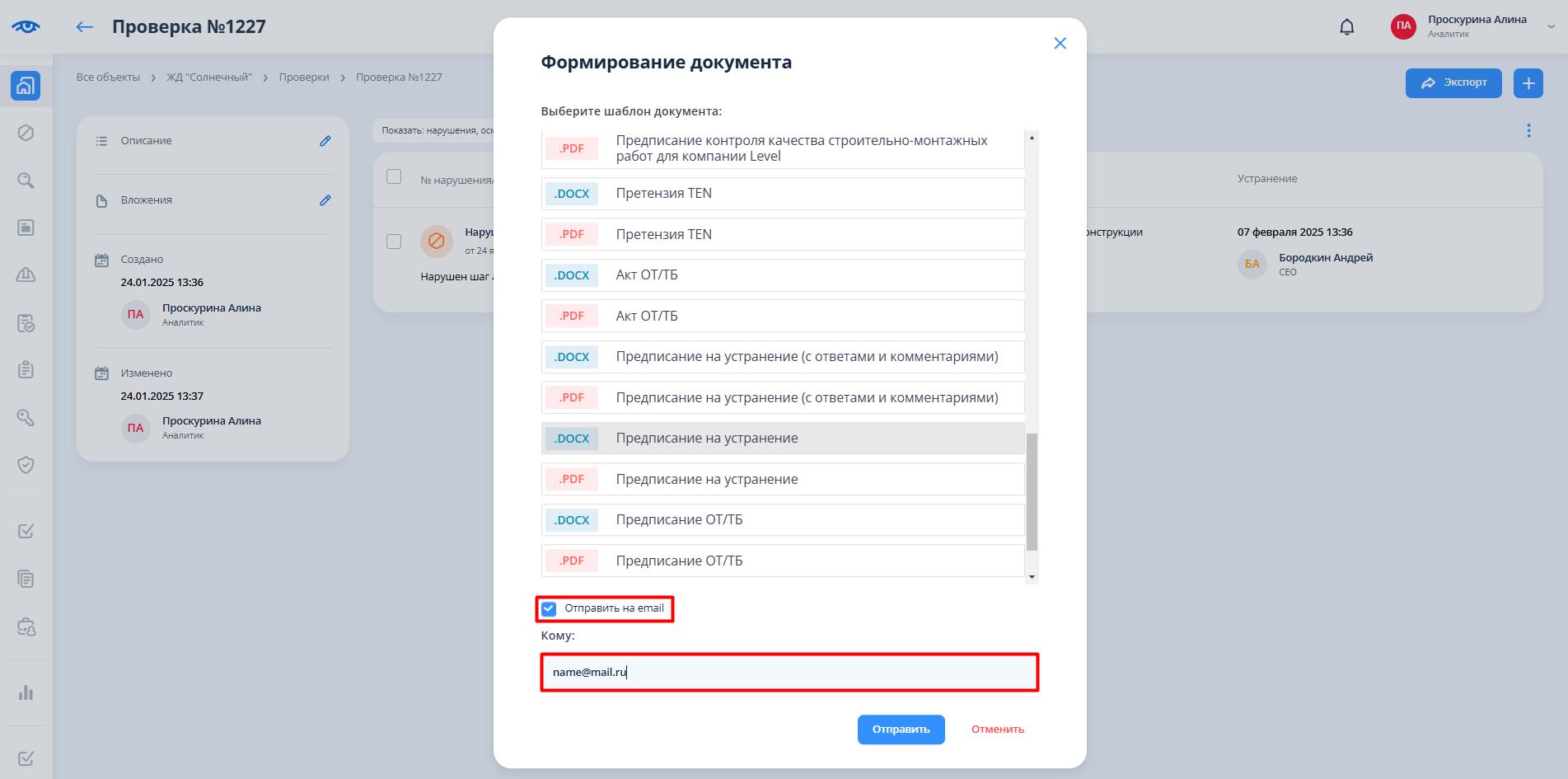Viewport: 1568px width, 779px height.
Task: Click the magnifier search icon in sidebar
Action: 26,181
